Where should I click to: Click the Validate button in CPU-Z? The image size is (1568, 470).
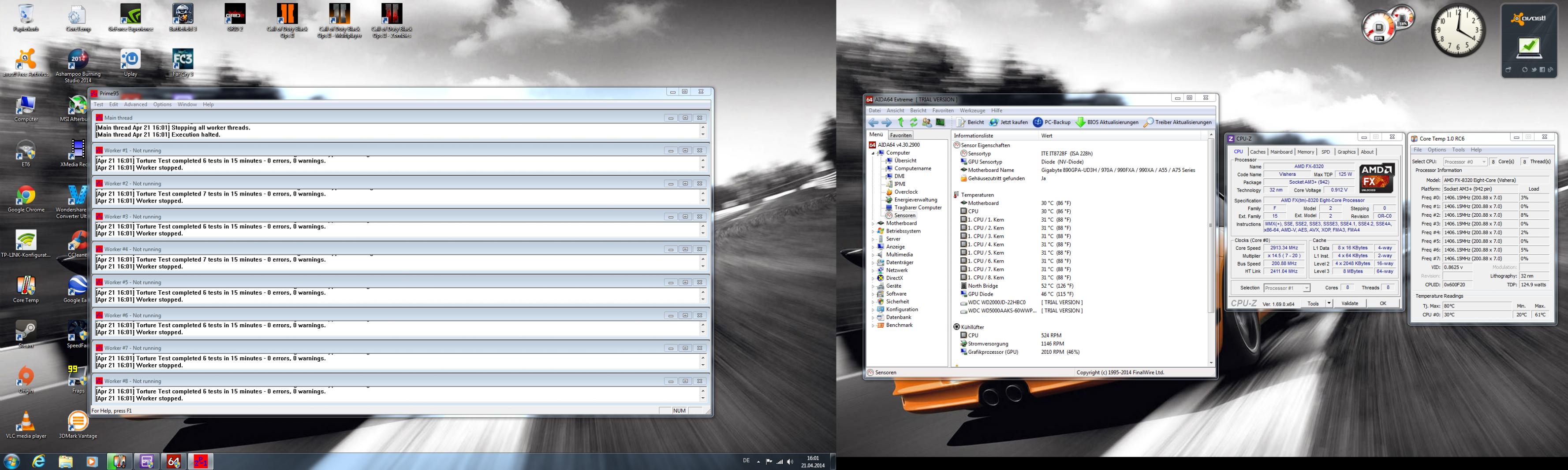coord(1349,303)
